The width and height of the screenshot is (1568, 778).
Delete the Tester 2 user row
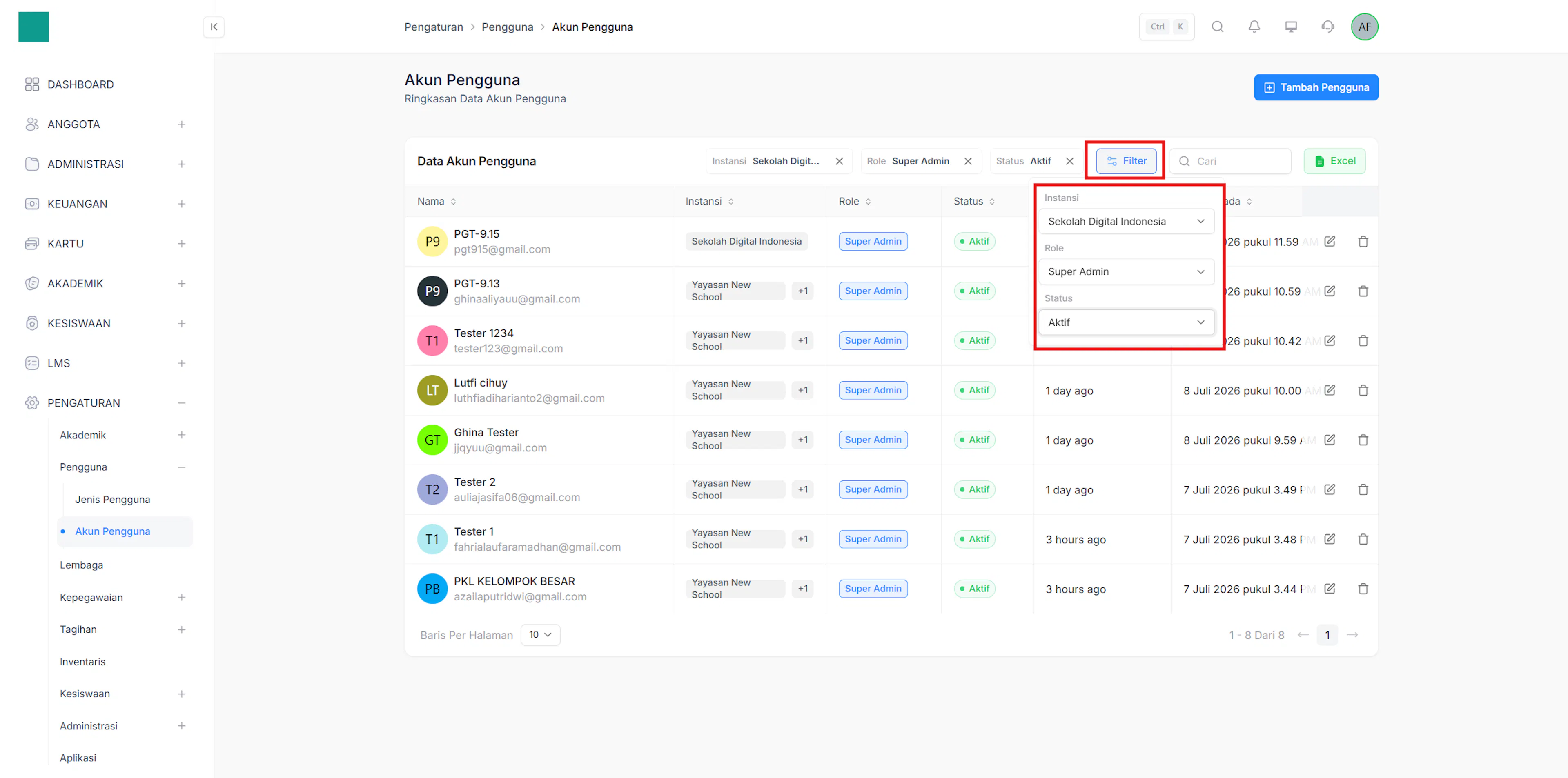coord(1363,489)
